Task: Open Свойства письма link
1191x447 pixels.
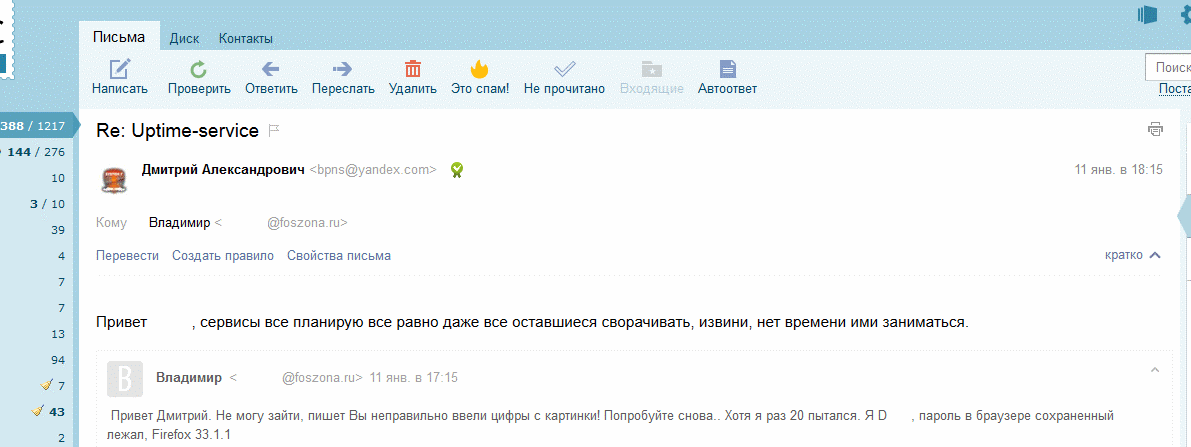Action: tap(338, 255)
